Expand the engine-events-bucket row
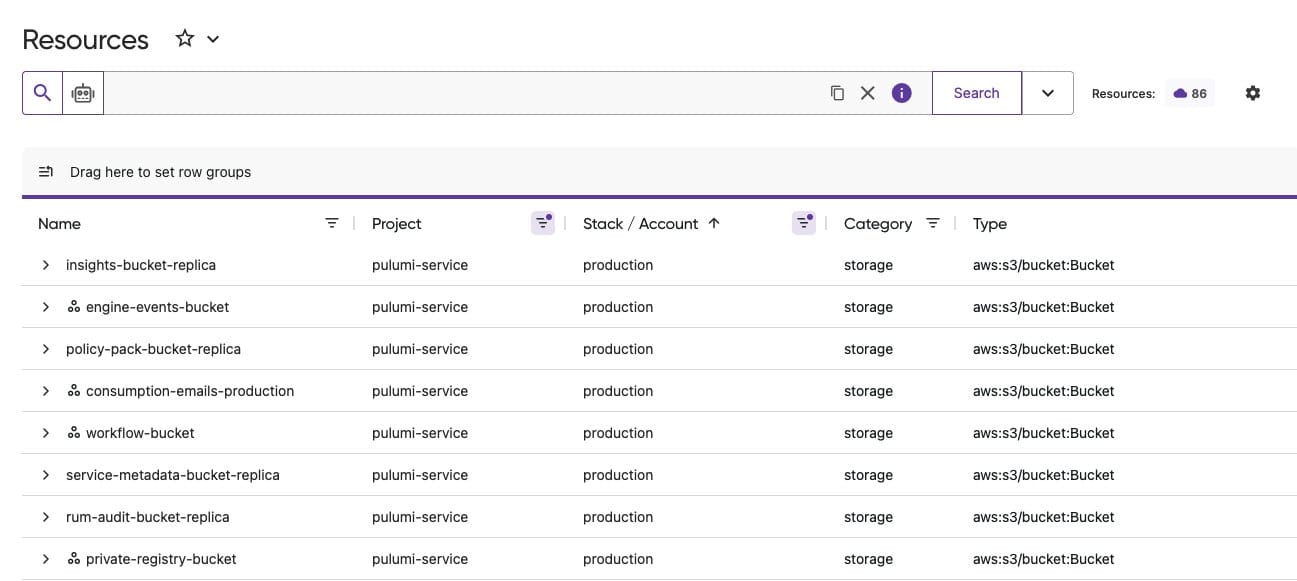1297x581 pixels. pyautogui.click(x=46, y=307)
